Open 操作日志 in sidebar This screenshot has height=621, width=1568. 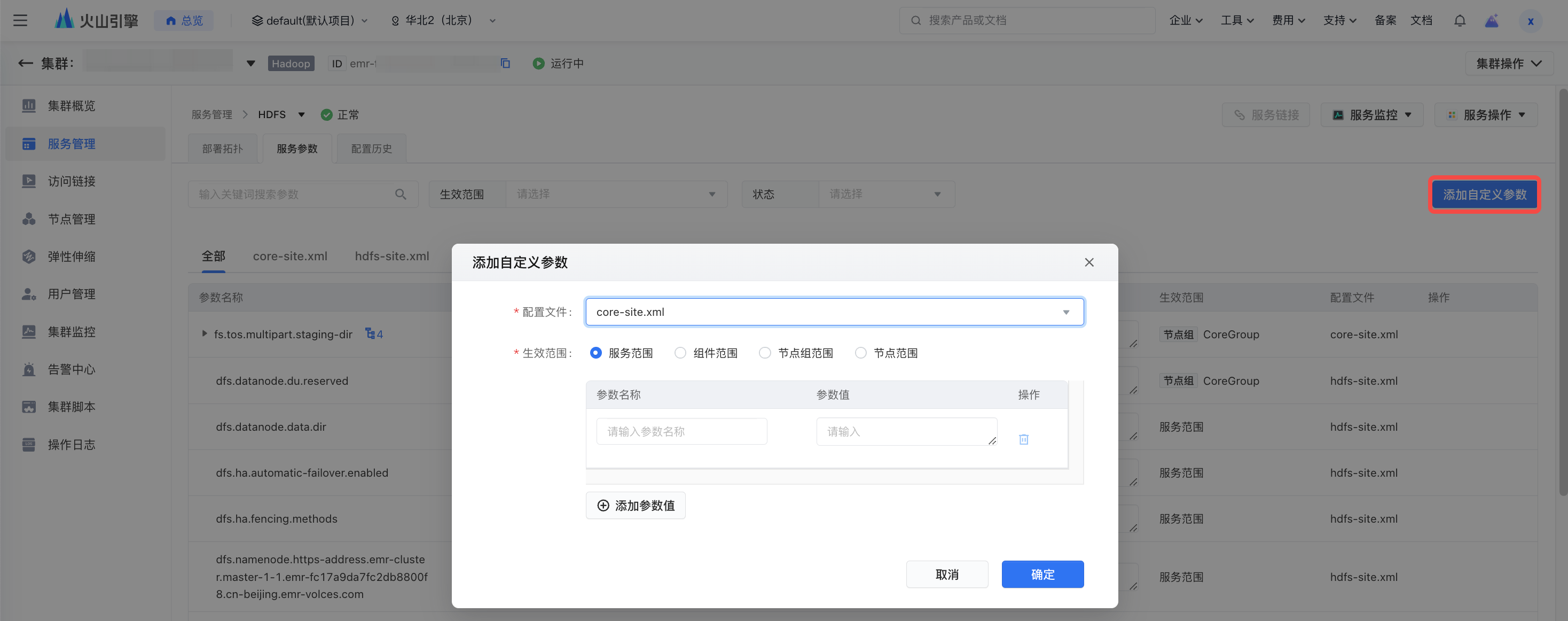(71, 445)
